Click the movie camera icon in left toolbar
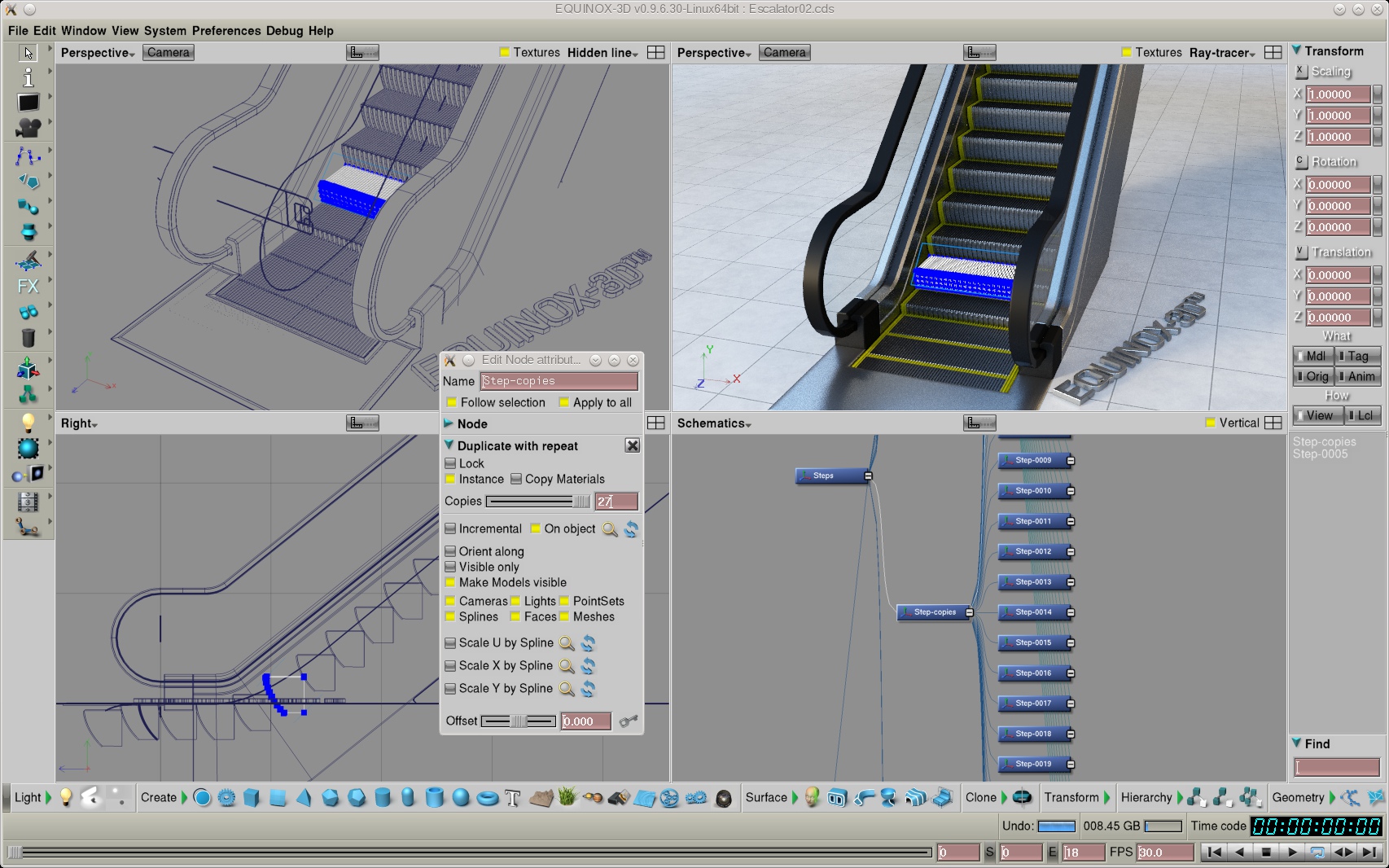The image size is (1389, 868). pos(28,128)
